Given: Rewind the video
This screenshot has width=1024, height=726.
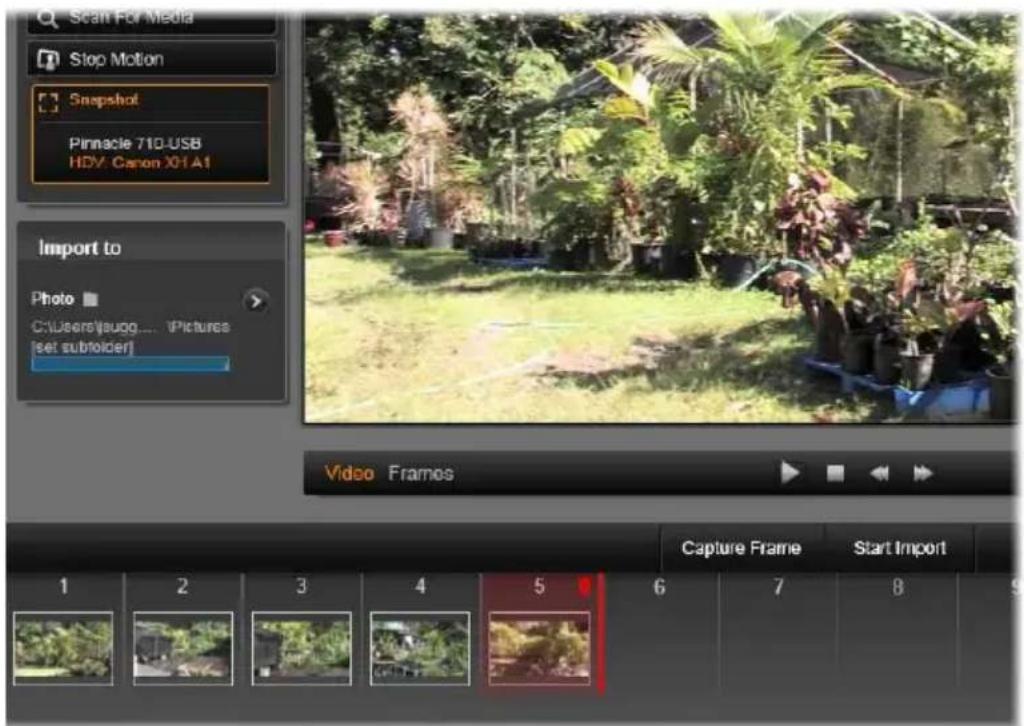Looking at the screenshot, I should pos(879,473).
